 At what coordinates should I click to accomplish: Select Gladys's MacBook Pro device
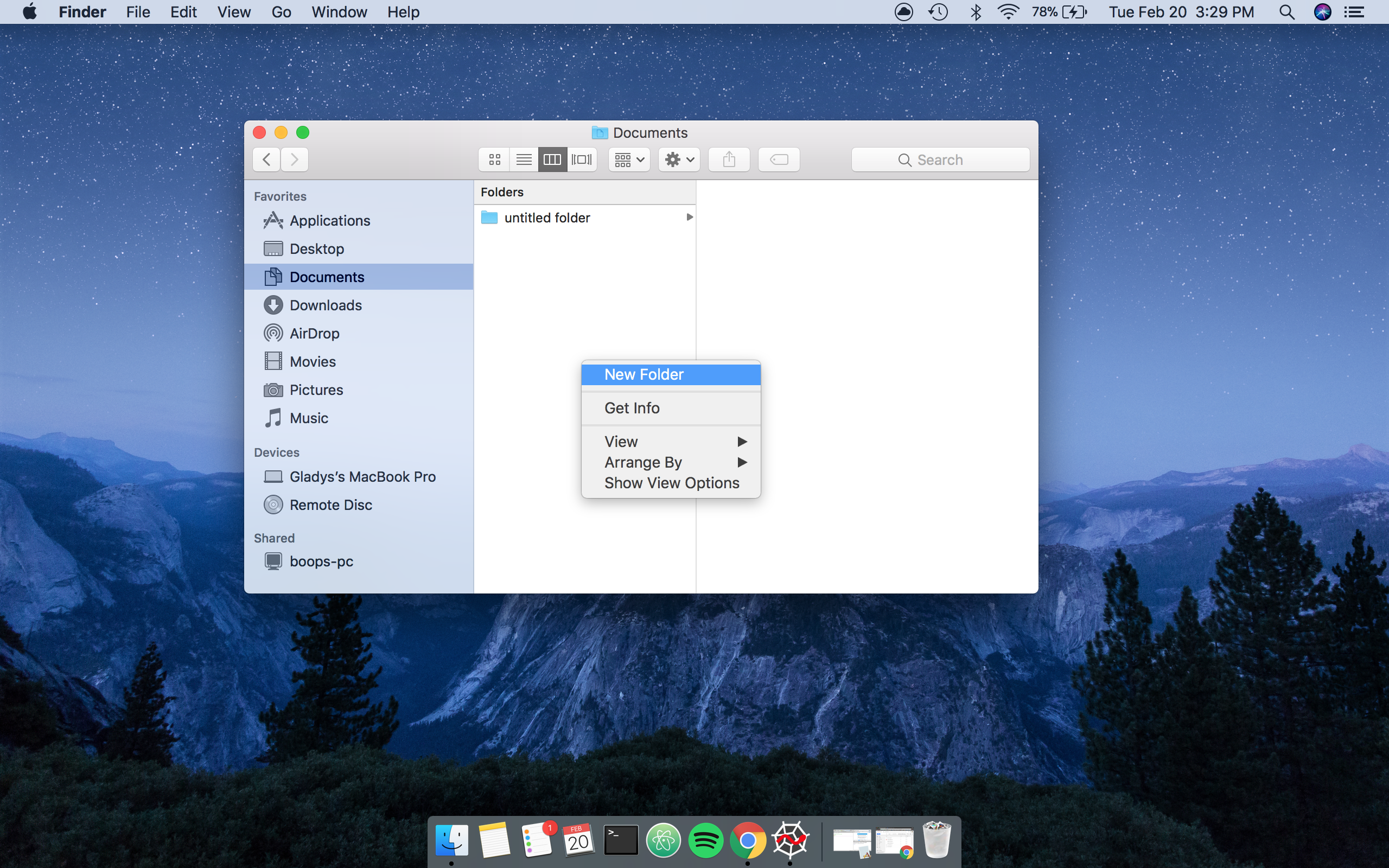click(359, 476)
